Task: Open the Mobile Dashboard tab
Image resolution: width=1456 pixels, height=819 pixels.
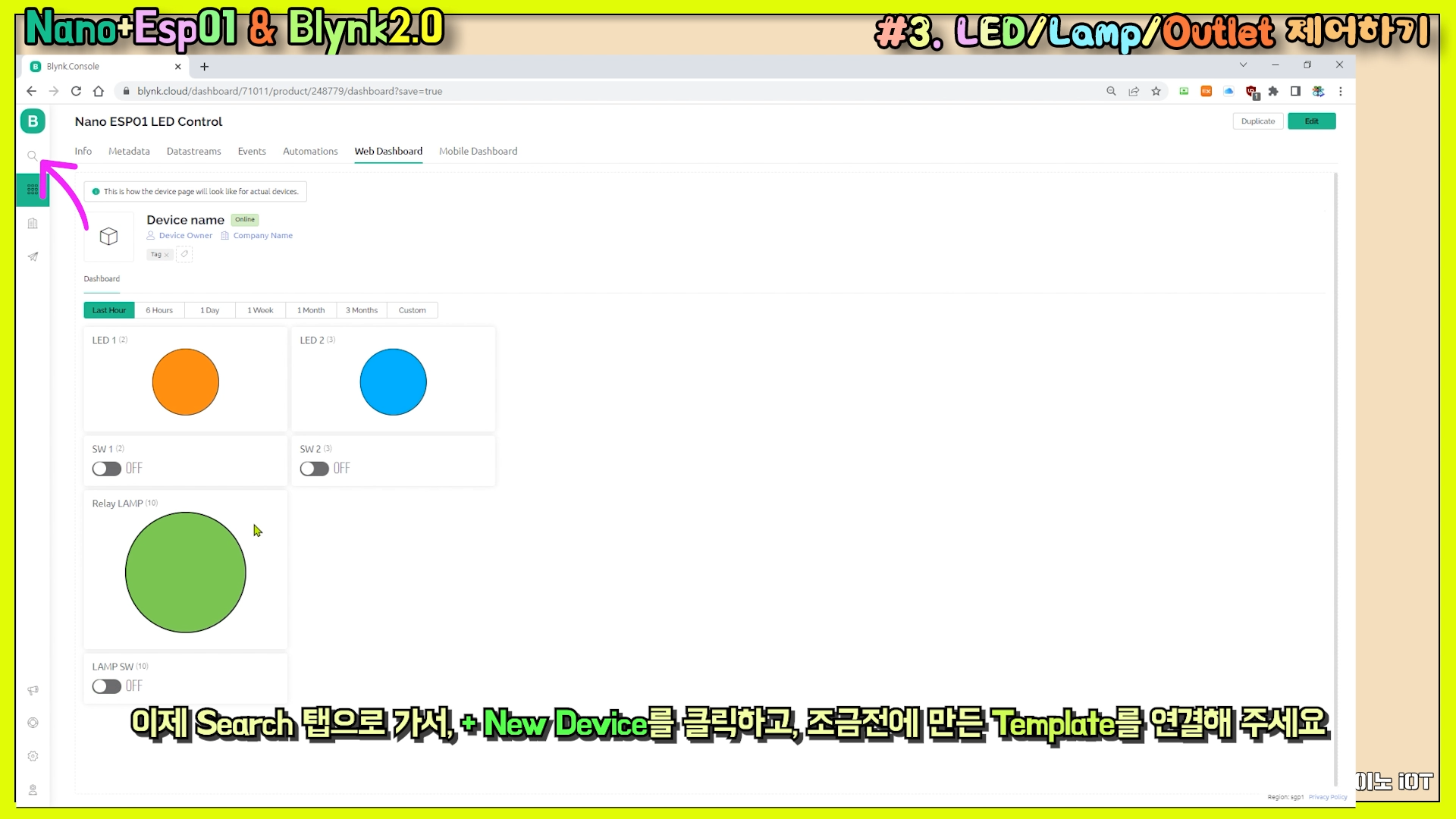Action: [478, 151]
